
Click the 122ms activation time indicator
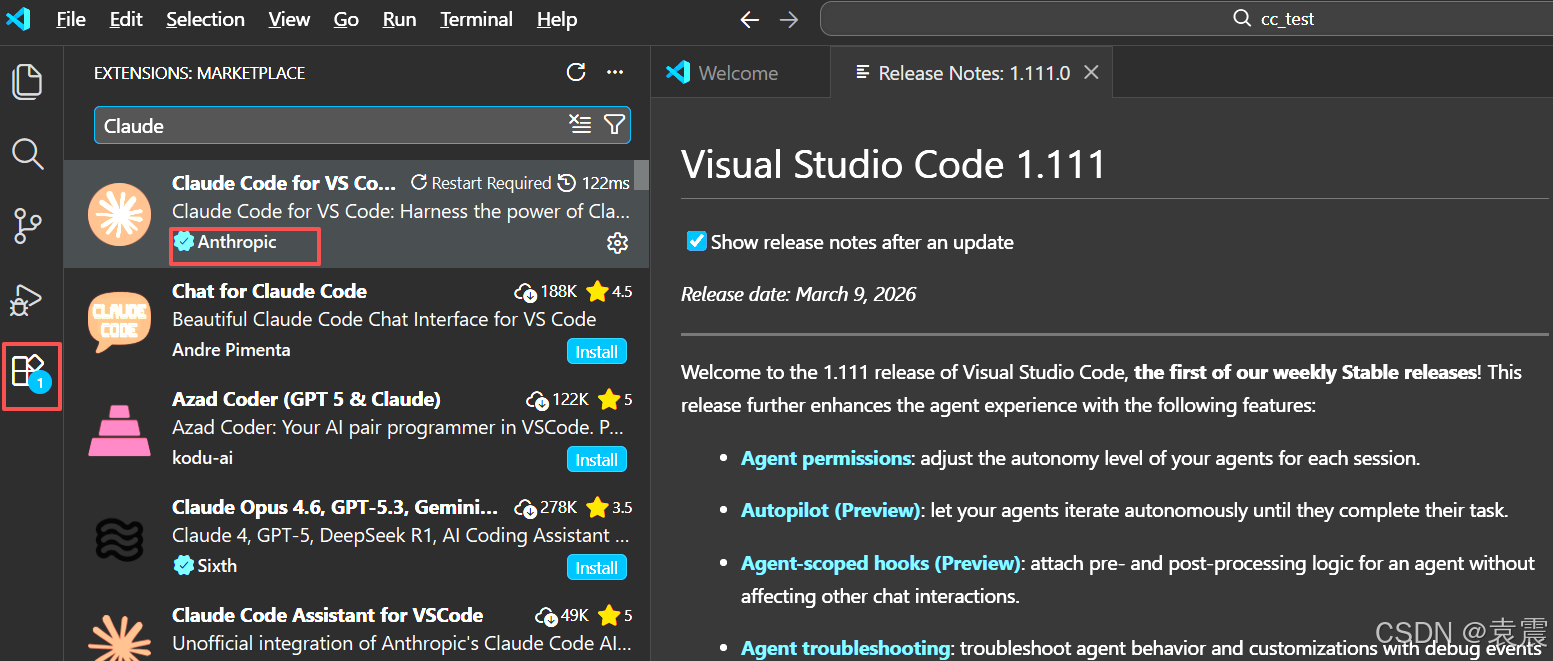click(594, 183)
